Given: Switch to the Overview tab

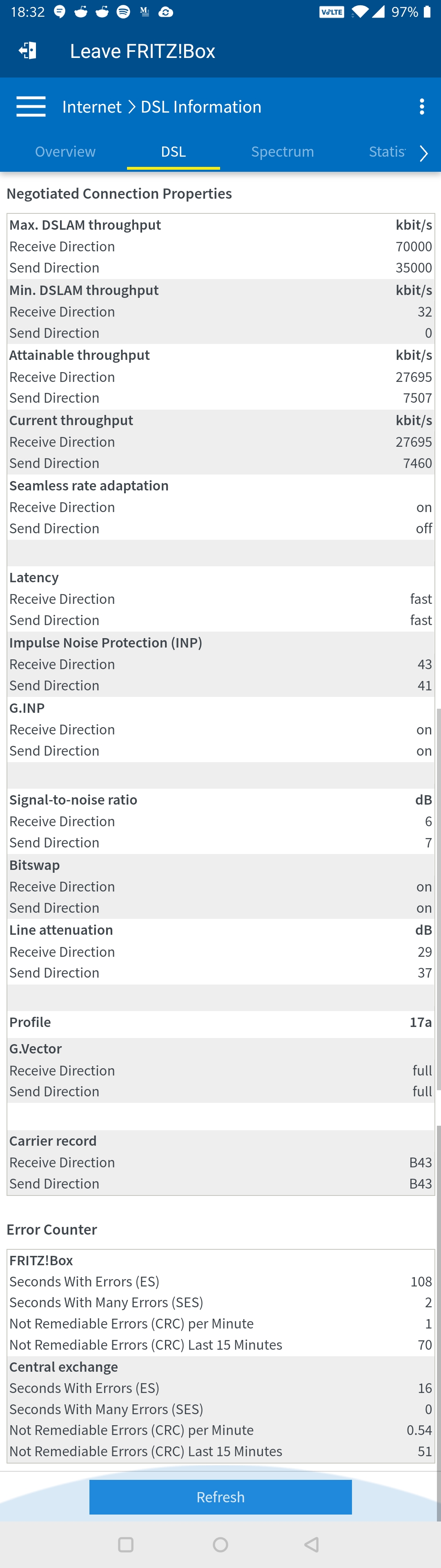Looking at the screenshot, I should point(65,151).
